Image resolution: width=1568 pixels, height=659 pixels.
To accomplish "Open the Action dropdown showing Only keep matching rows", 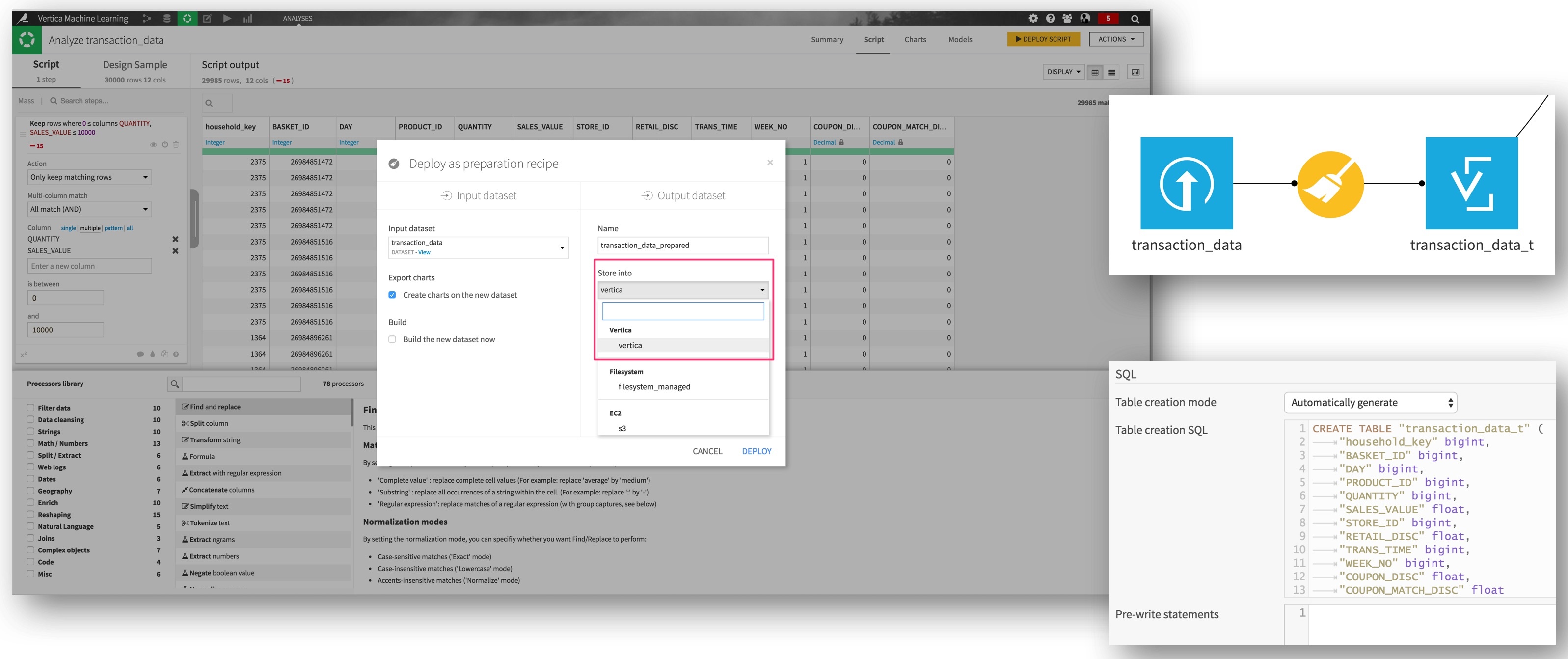I will (89, 177).
